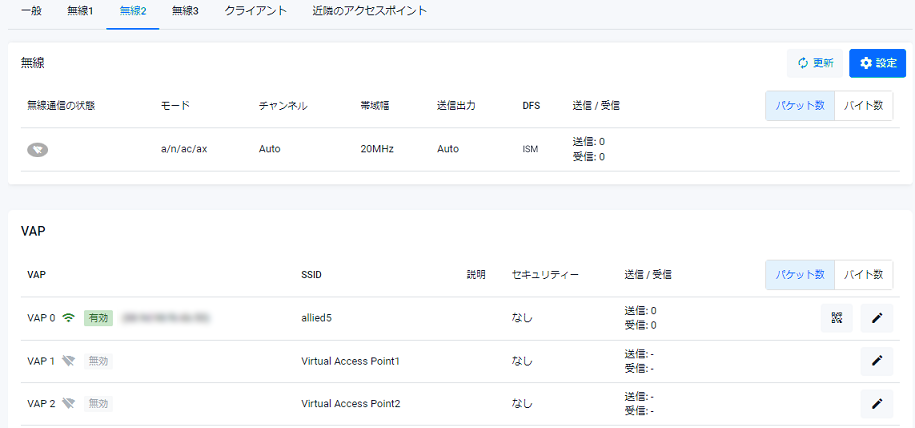Click the VAP 0 Wi-Fi signal icon

pos(68,318)
